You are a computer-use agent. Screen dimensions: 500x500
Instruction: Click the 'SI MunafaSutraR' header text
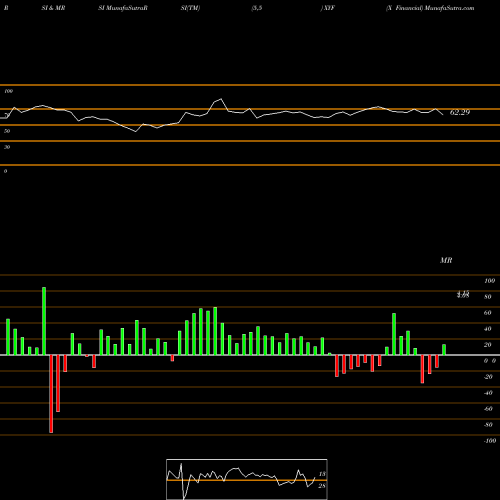(x=123, y=8)
